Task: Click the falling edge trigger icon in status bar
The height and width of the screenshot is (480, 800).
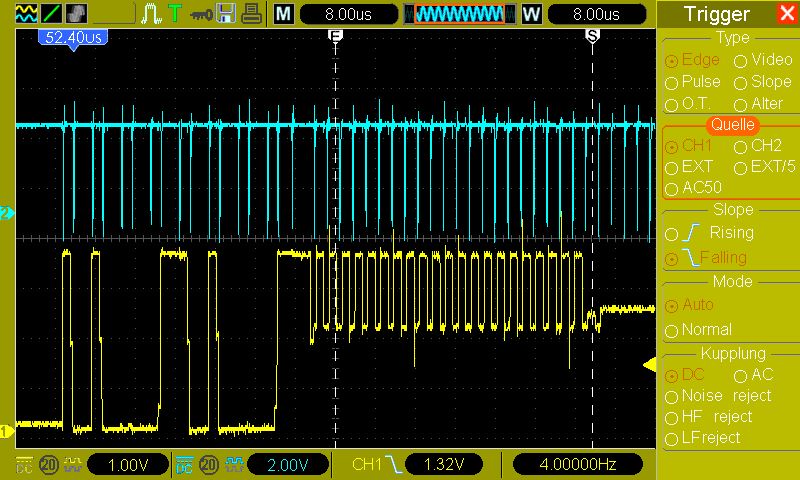Action: tap(393, 464)
